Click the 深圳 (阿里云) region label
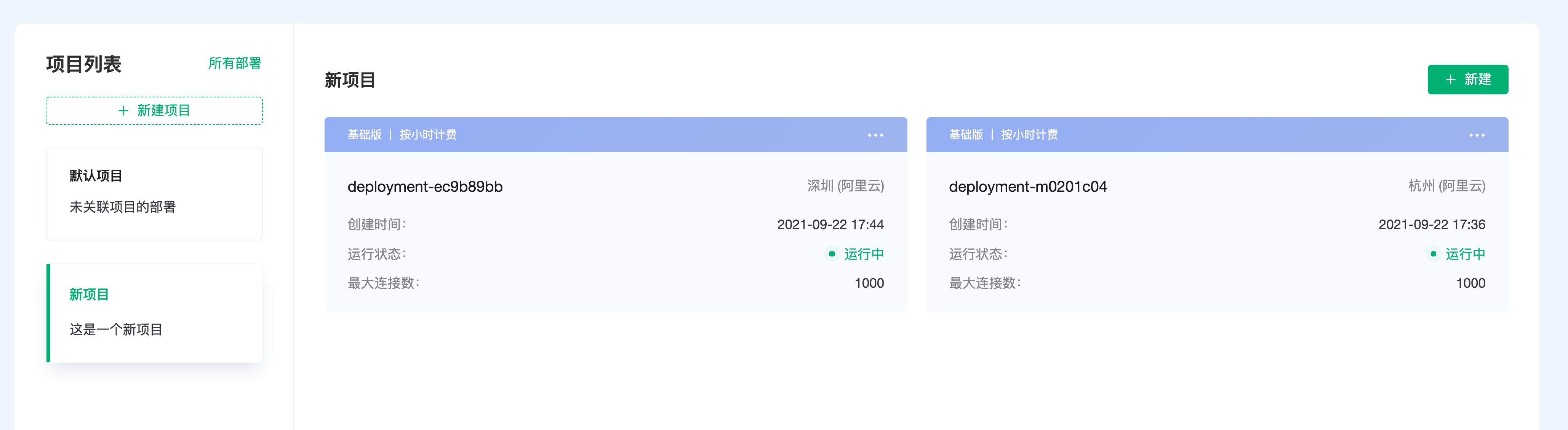Screen dimensions: 1568x430 845,186
